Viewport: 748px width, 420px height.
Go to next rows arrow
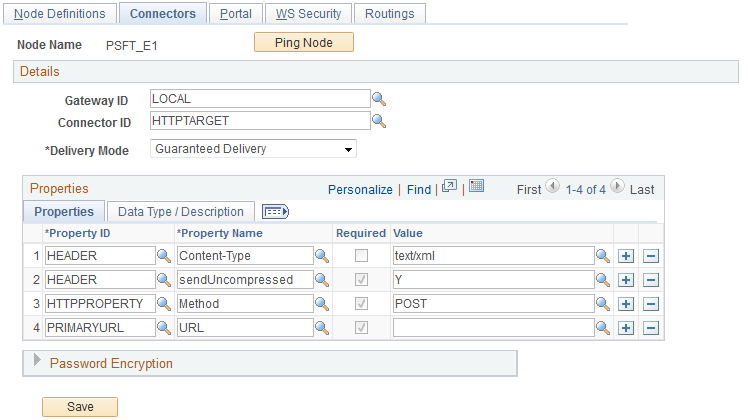click(617, 186)
